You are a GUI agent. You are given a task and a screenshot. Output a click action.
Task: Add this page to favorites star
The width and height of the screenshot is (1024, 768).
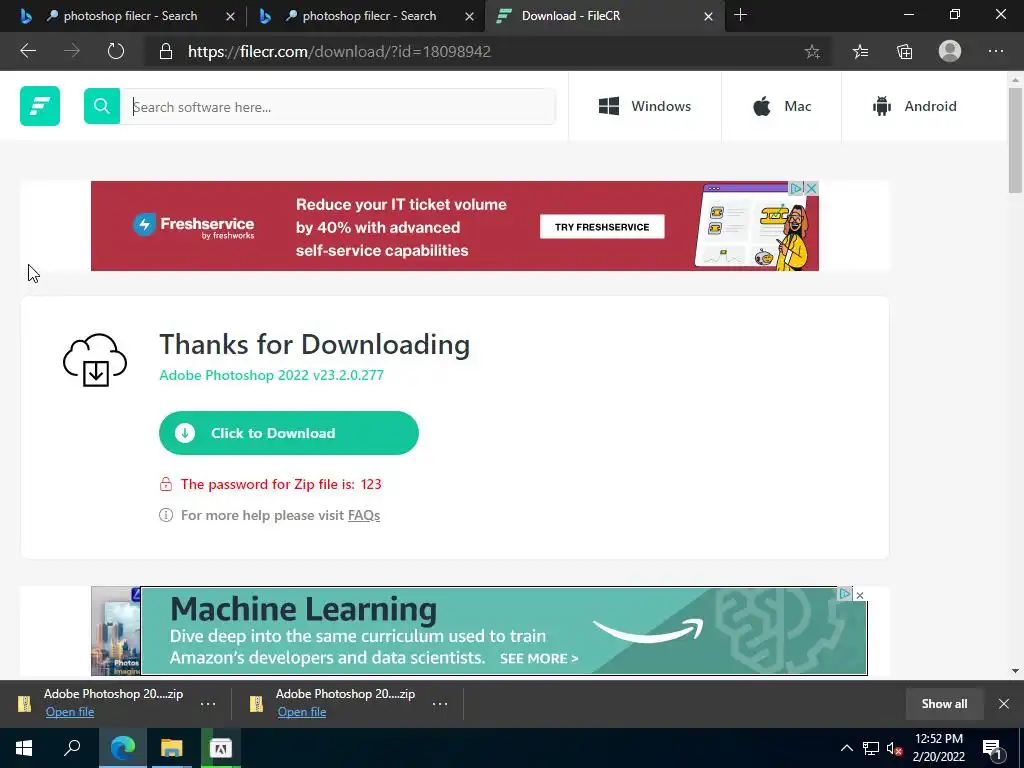pos(812,52)
